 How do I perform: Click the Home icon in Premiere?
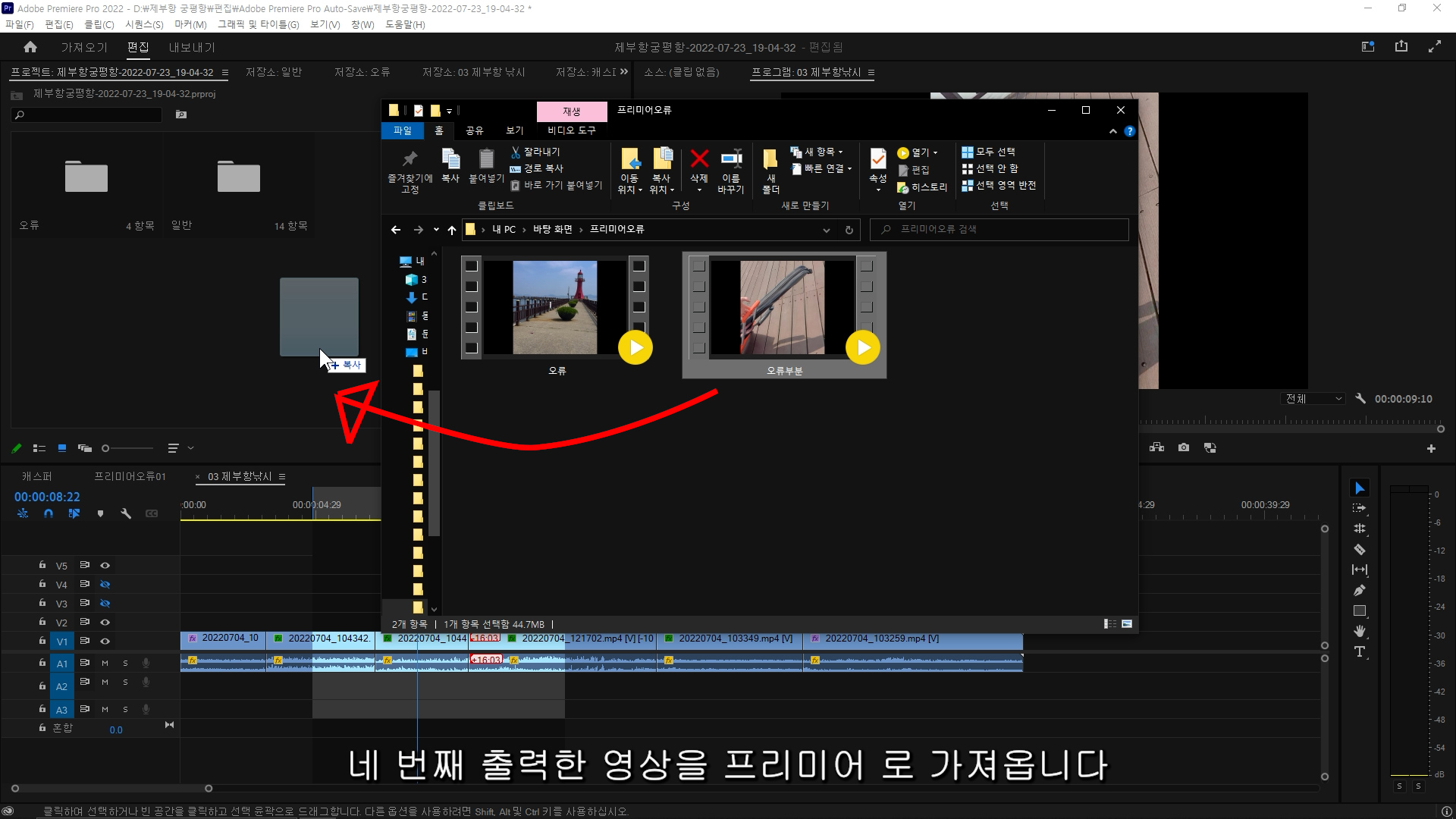click(x=30, y=47)
